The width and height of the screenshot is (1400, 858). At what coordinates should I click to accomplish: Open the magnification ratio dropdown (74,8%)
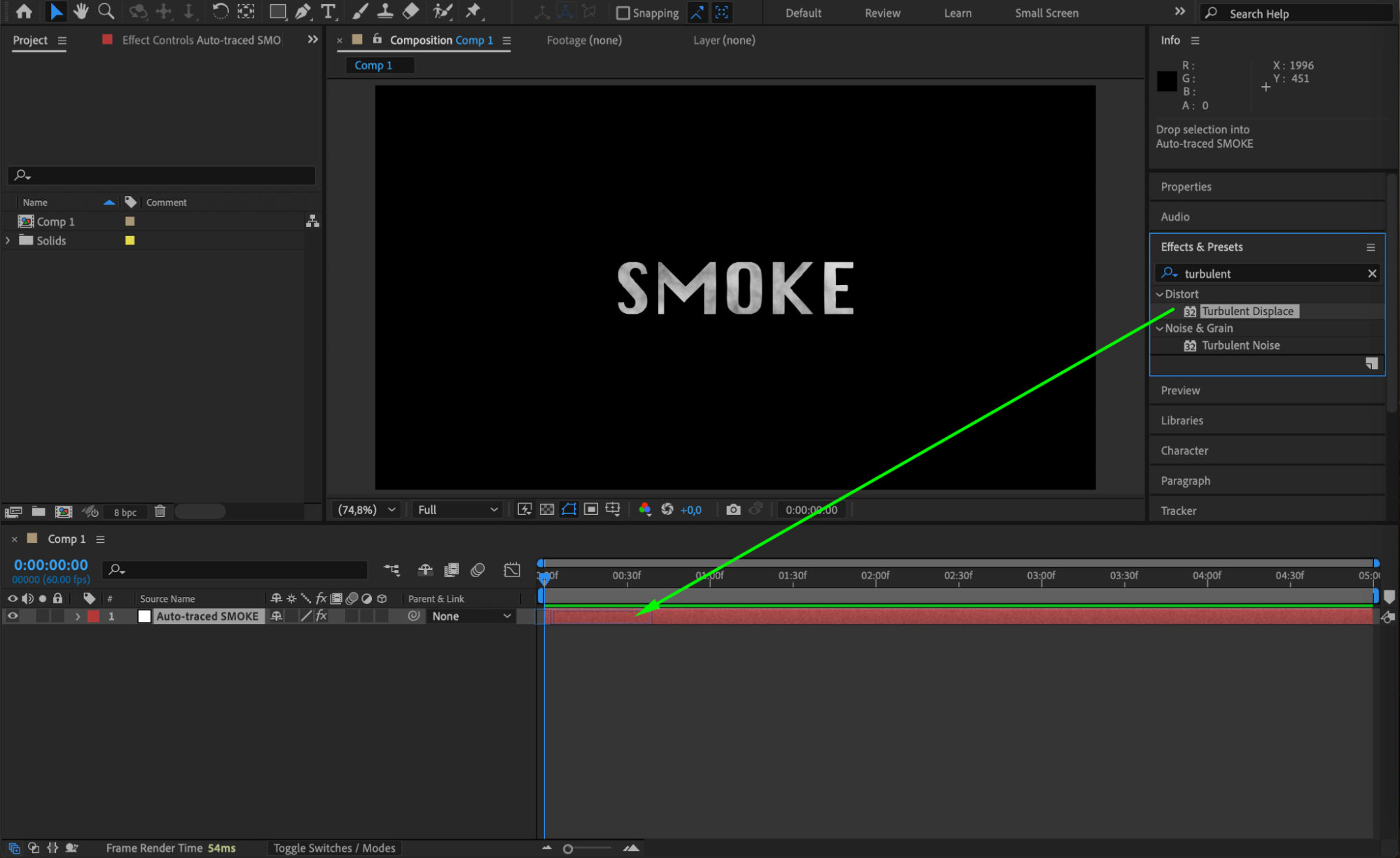[x=366, y=509]
